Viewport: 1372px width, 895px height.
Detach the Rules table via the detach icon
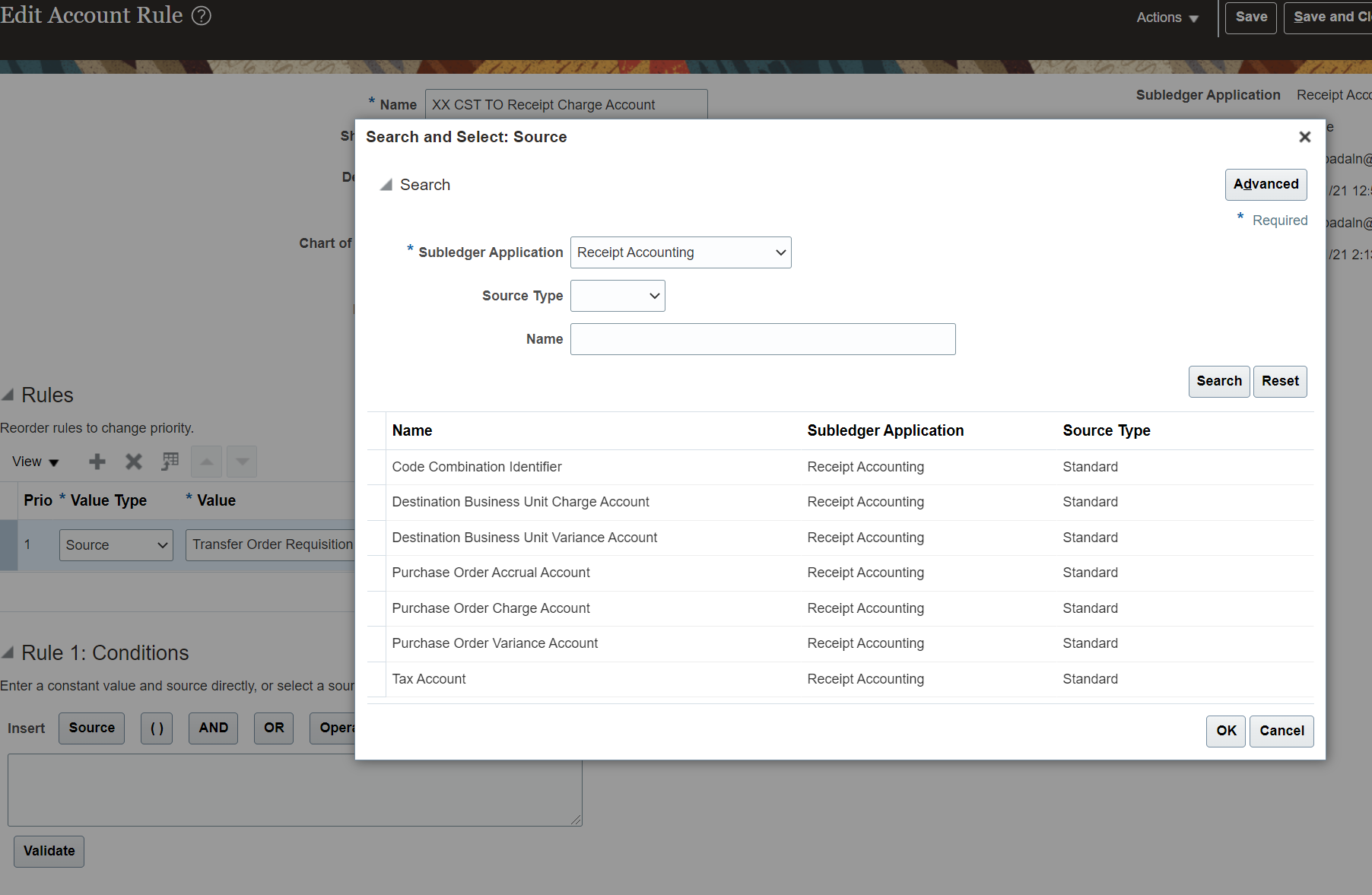click(170, 461)
